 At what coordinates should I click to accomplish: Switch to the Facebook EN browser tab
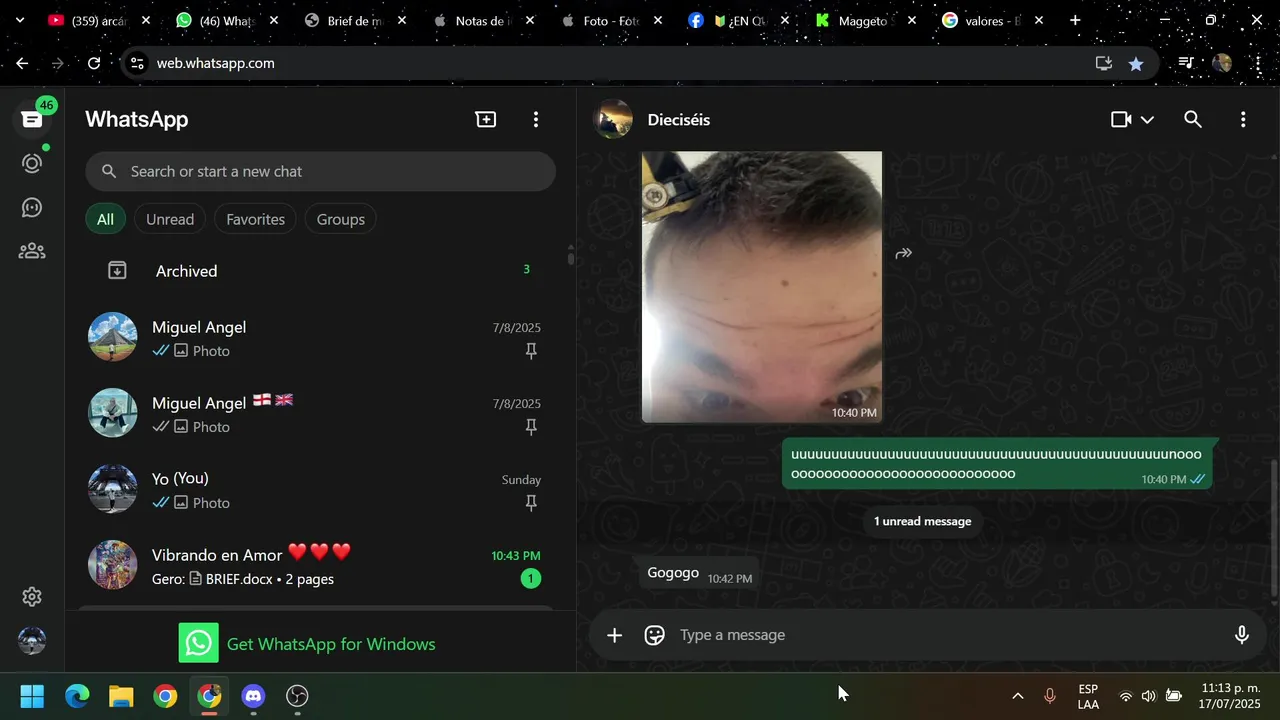click(738, 20)
